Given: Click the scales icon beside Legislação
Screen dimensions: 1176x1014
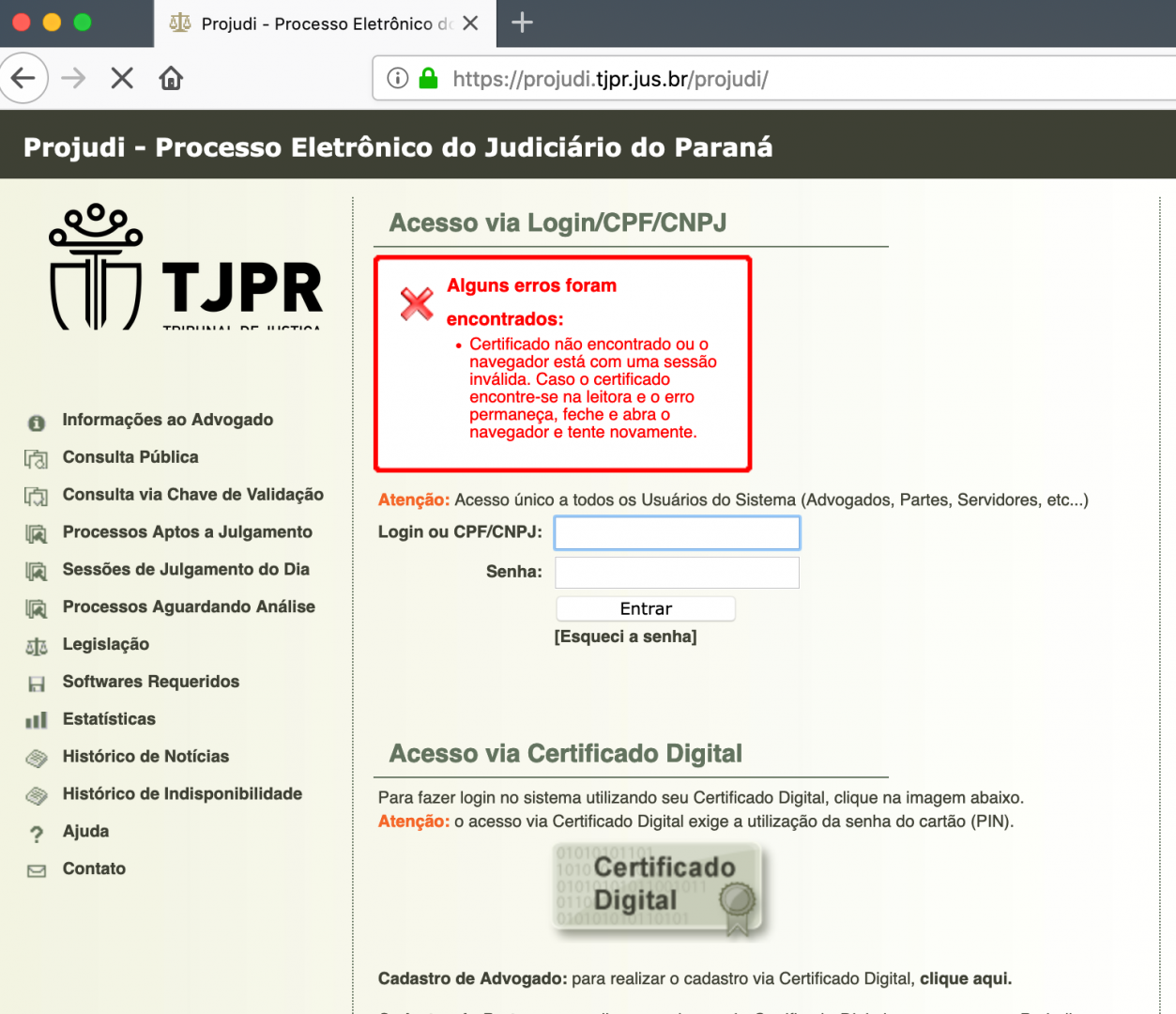Looking at the screenshot, I should point(37,647).
